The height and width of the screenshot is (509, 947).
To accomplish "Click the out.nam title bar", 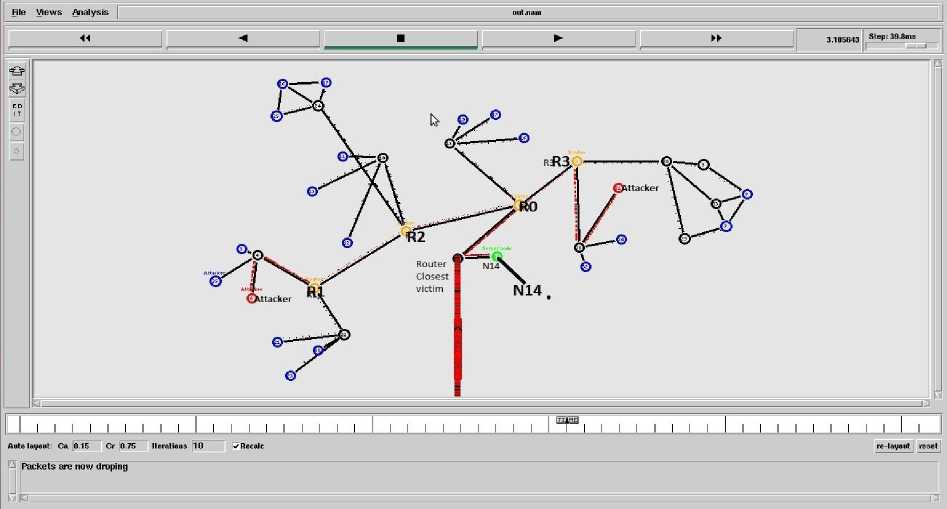I will tap(527, 12).
